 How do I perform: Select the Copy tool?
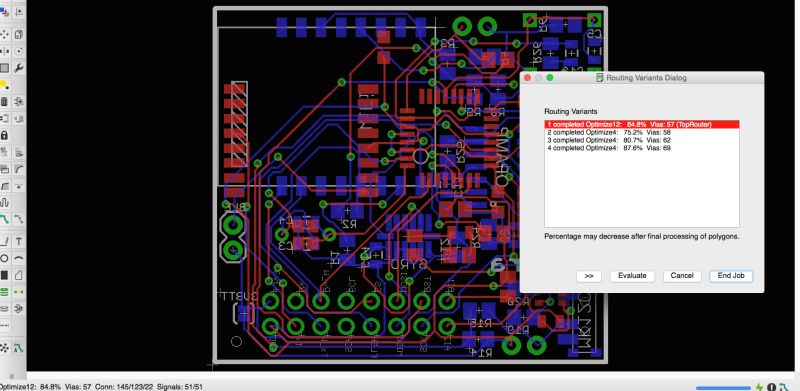[x=19, y=34]
